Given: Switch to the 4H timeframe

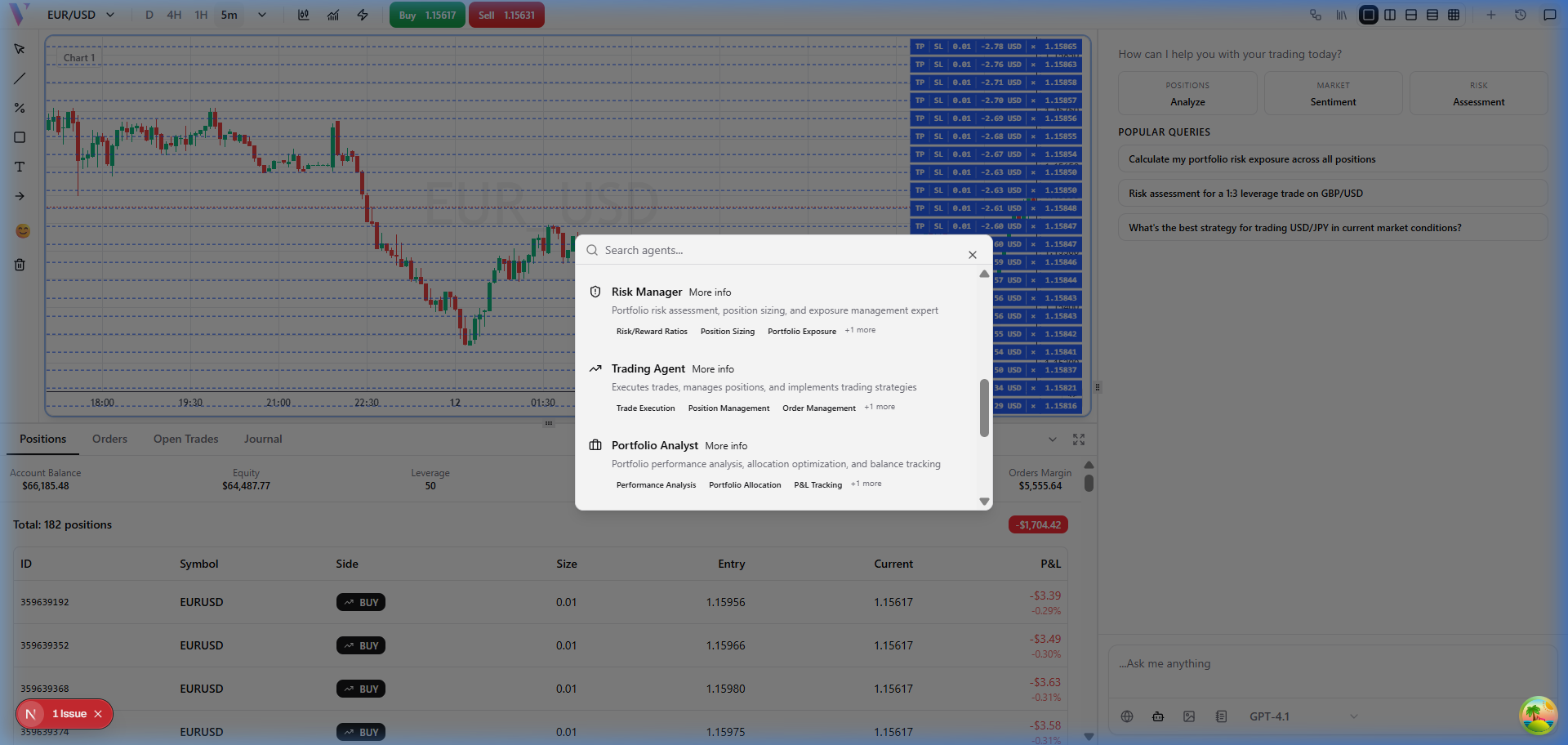Looking at the screenshot, I should click(x=174, y=15).
